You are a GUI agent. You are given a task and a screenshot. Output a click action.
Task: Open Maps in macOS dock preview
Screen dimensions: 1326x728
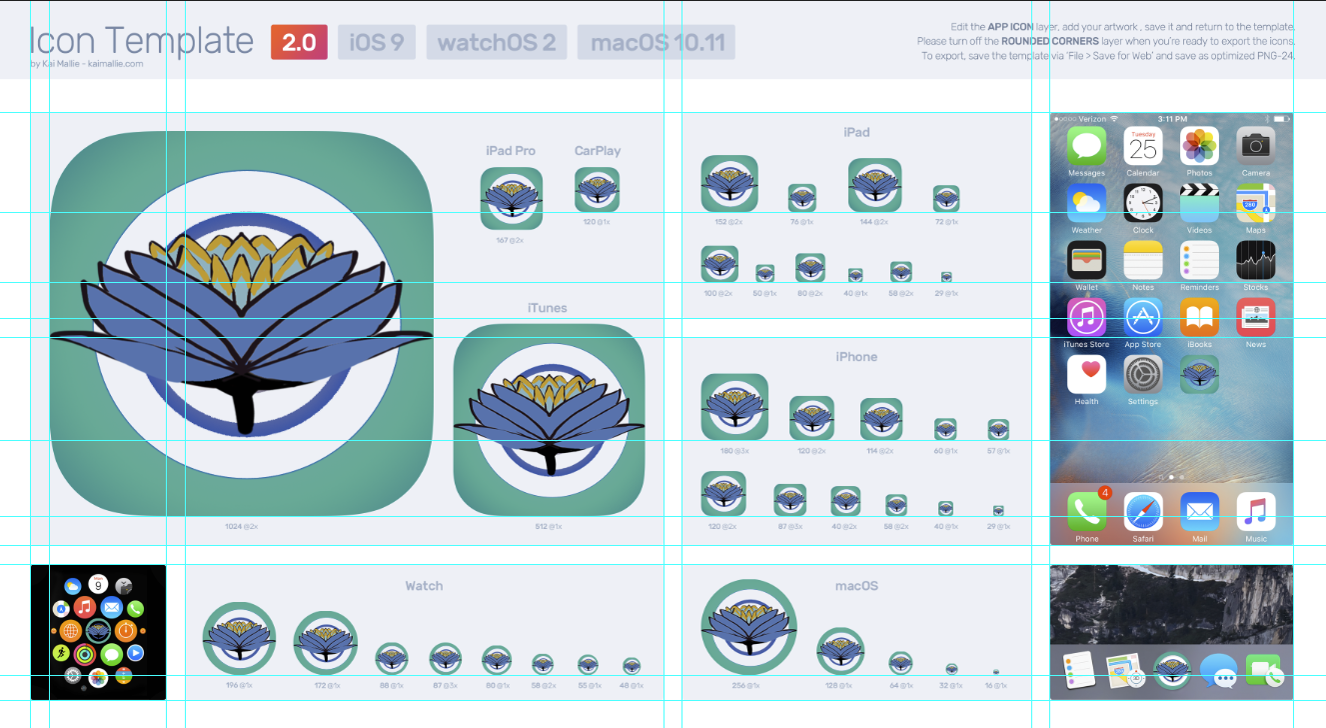[x=1126, y=672]
